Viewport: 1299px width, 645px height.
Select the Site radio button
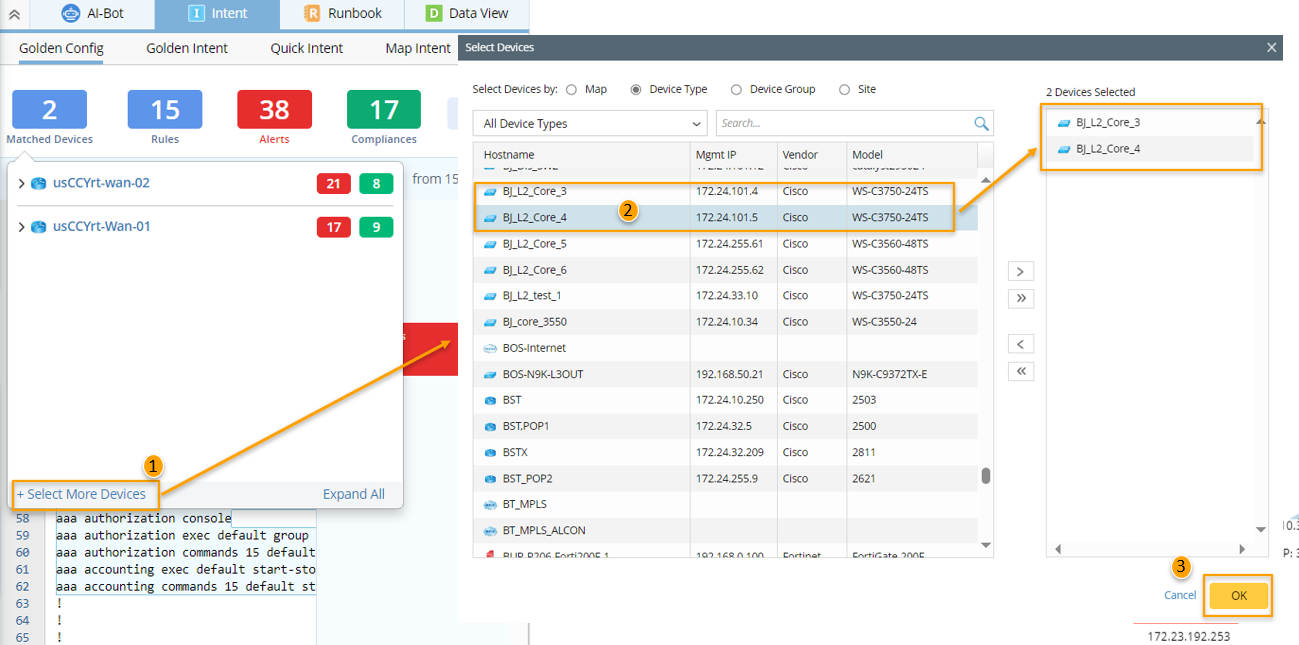click(x=845, y=89)
